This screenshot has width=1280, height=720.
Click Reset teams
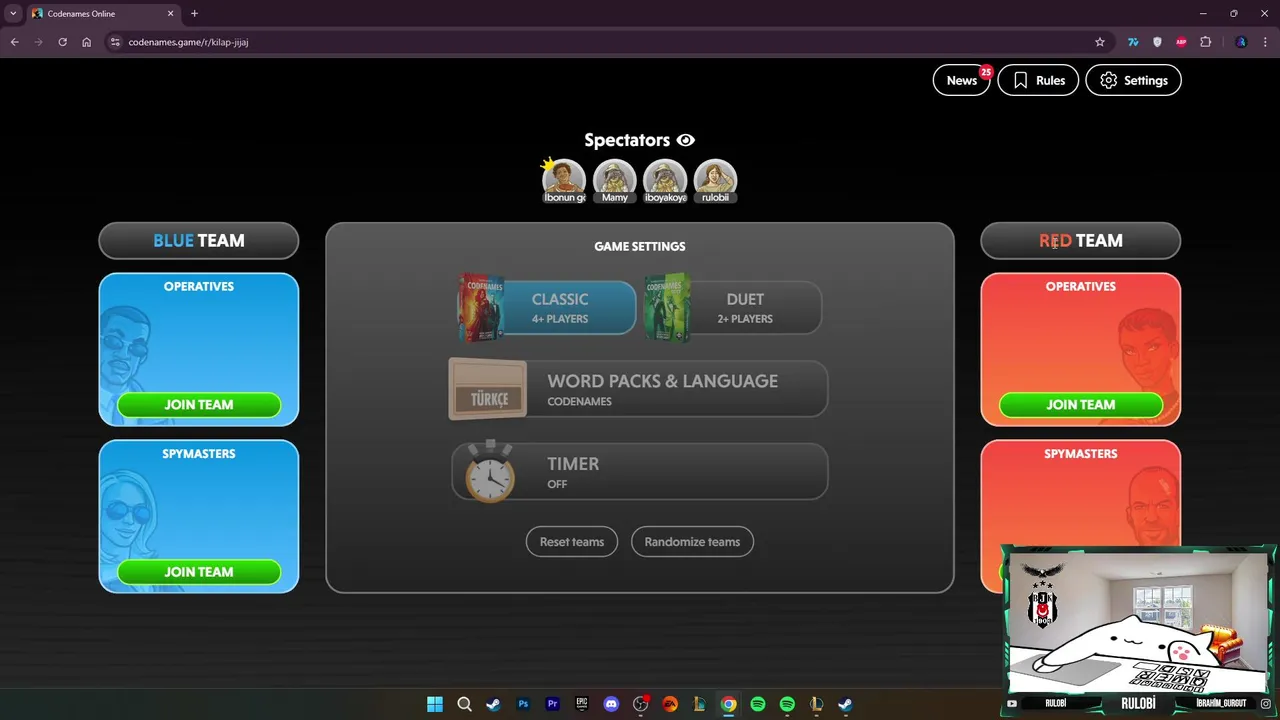pyautogui.click(x=572, y=542)
